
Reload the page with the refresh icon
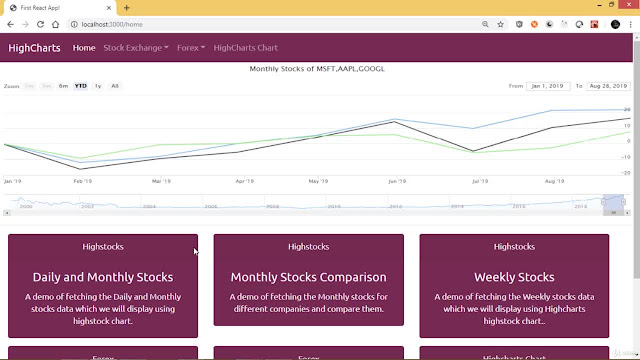pyautogui.click(x=40, y=24)
